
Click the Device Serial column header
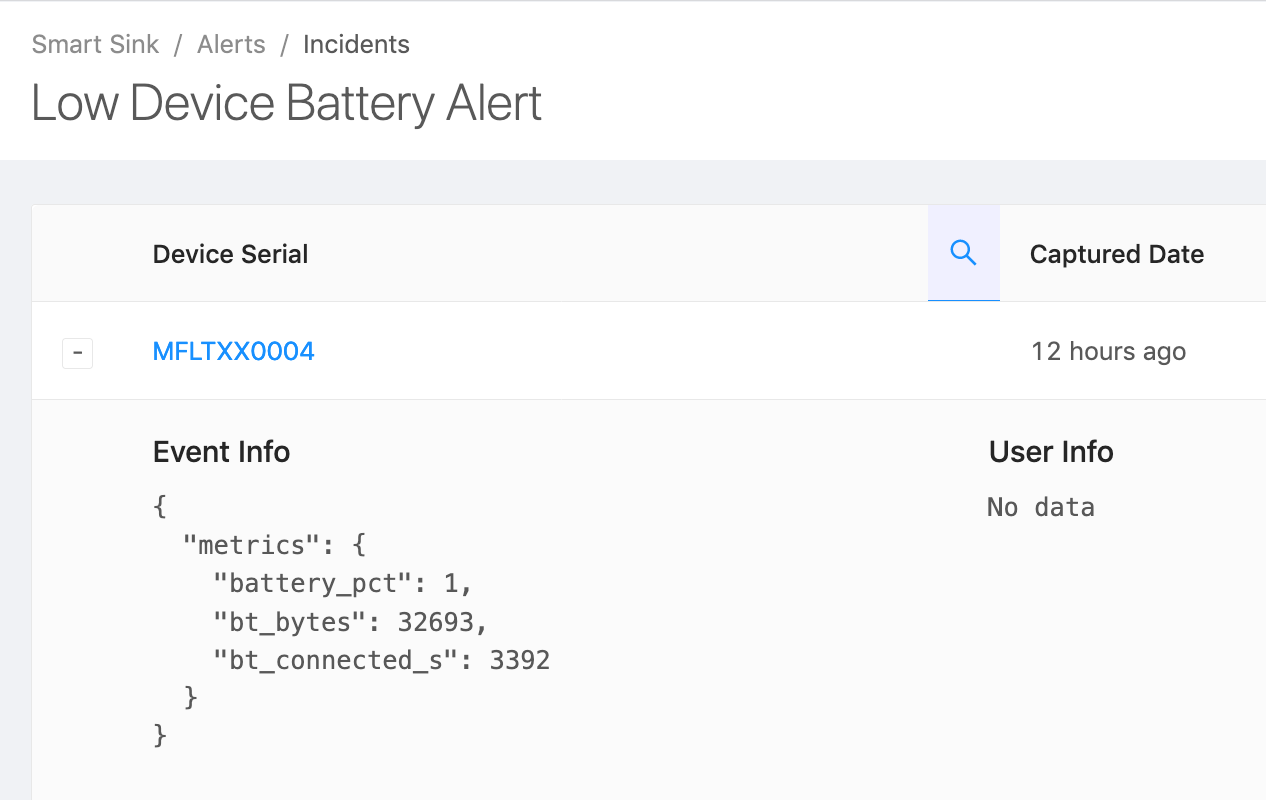click(230, 254)
